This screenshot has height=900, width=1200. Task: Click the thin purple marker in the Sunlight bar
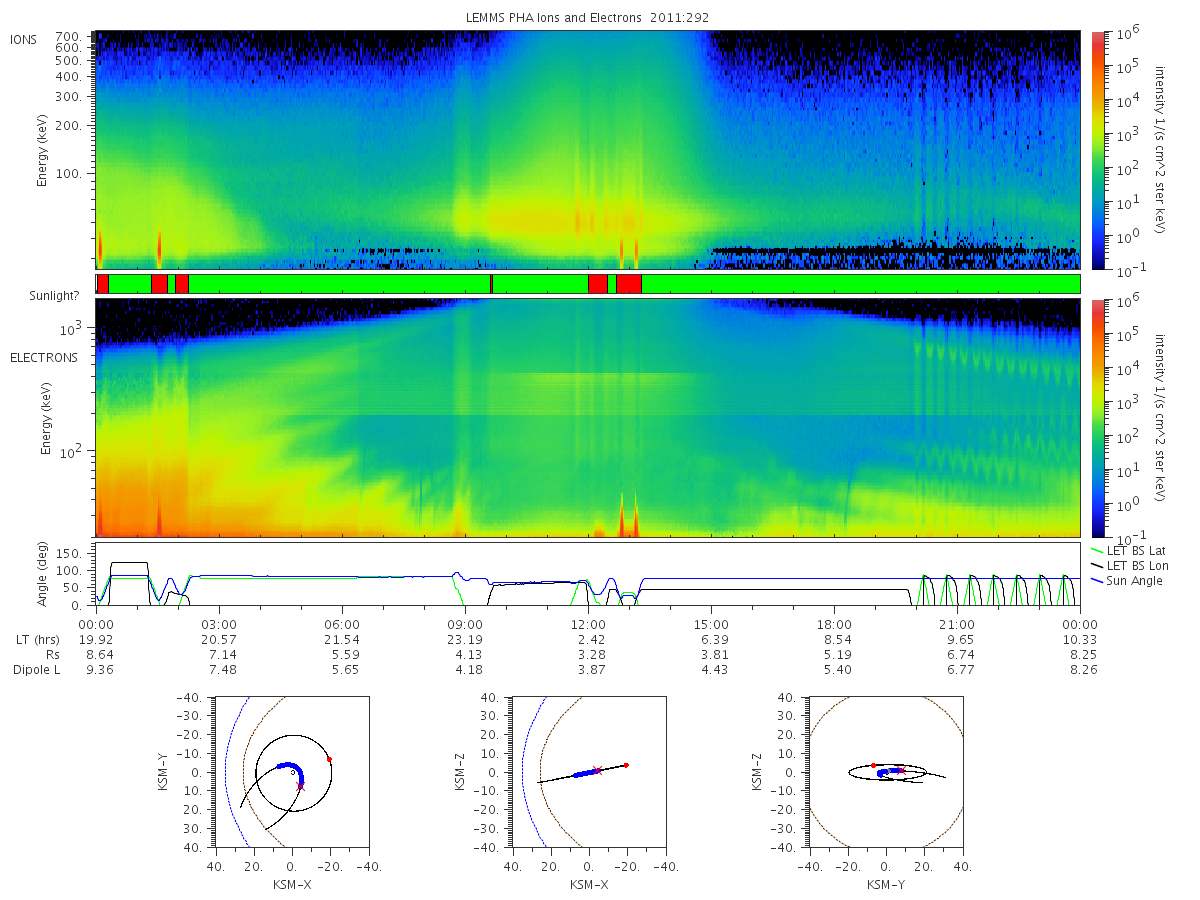[491, 284]
